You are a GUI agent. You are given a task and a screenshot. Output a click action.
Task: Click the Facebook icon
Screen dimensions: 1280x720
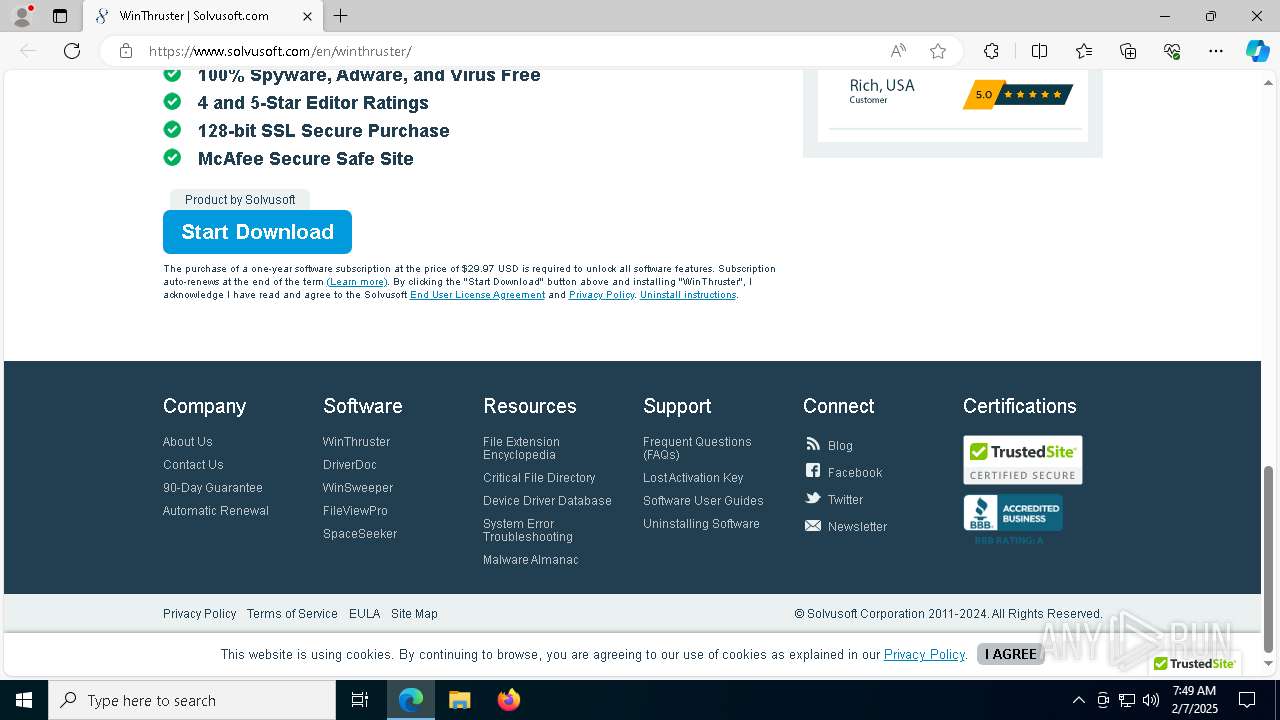pos(813,471)
